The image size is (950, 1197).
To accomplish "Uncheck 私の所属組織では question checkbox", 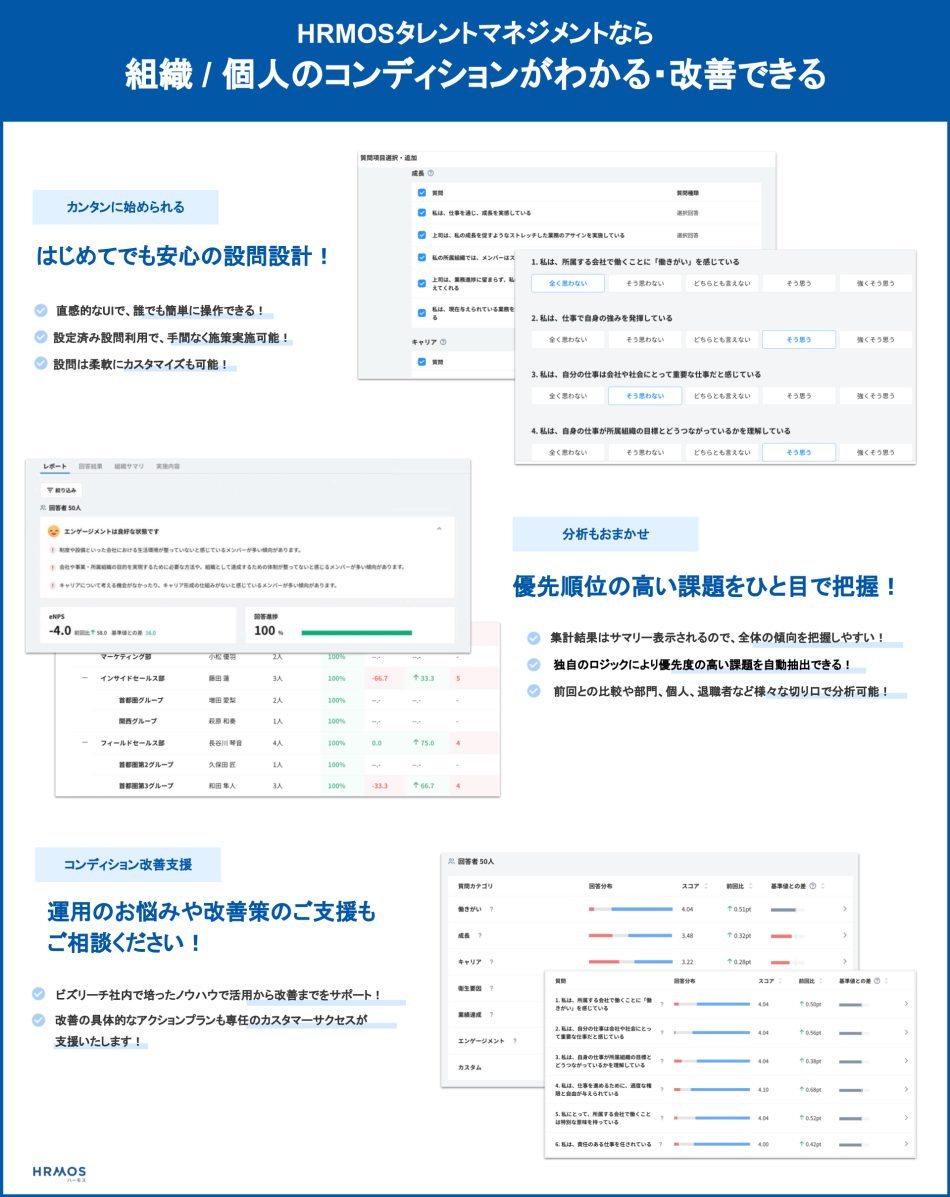I will pyautogui.click(x=422, y=257).
